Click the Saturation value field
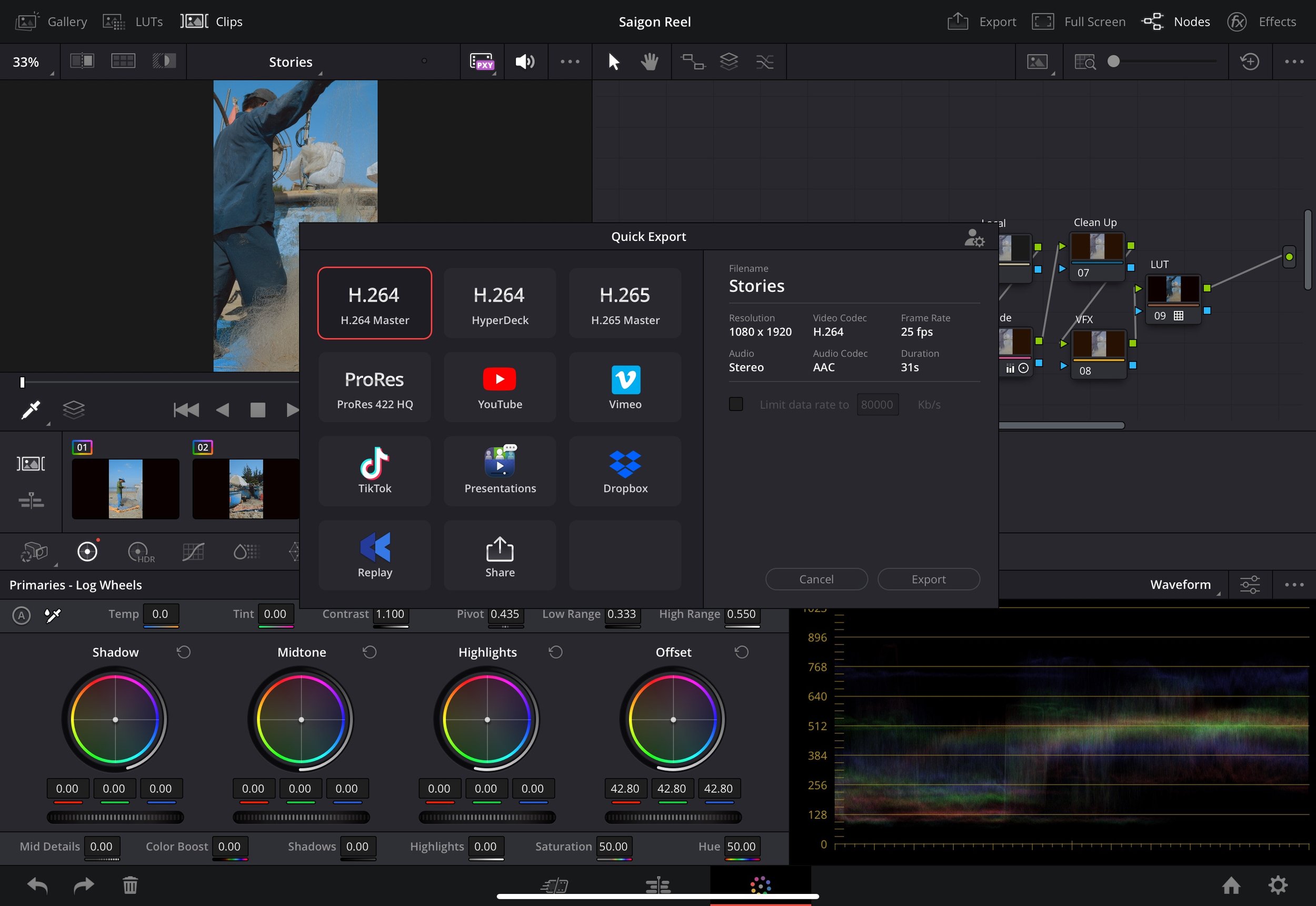Screen dimensions: 1316x906 point(614,847)
